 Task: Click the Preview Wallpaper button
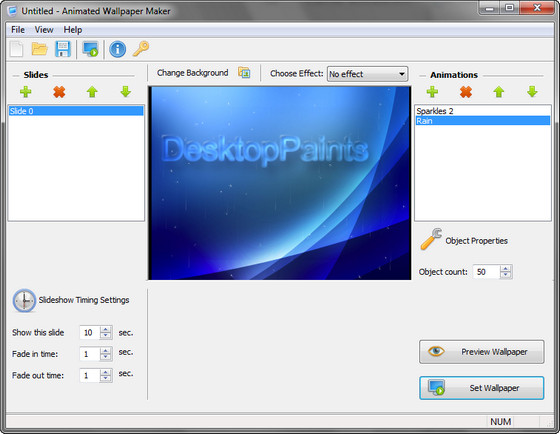pyautogui.click(x=482, y=352)
